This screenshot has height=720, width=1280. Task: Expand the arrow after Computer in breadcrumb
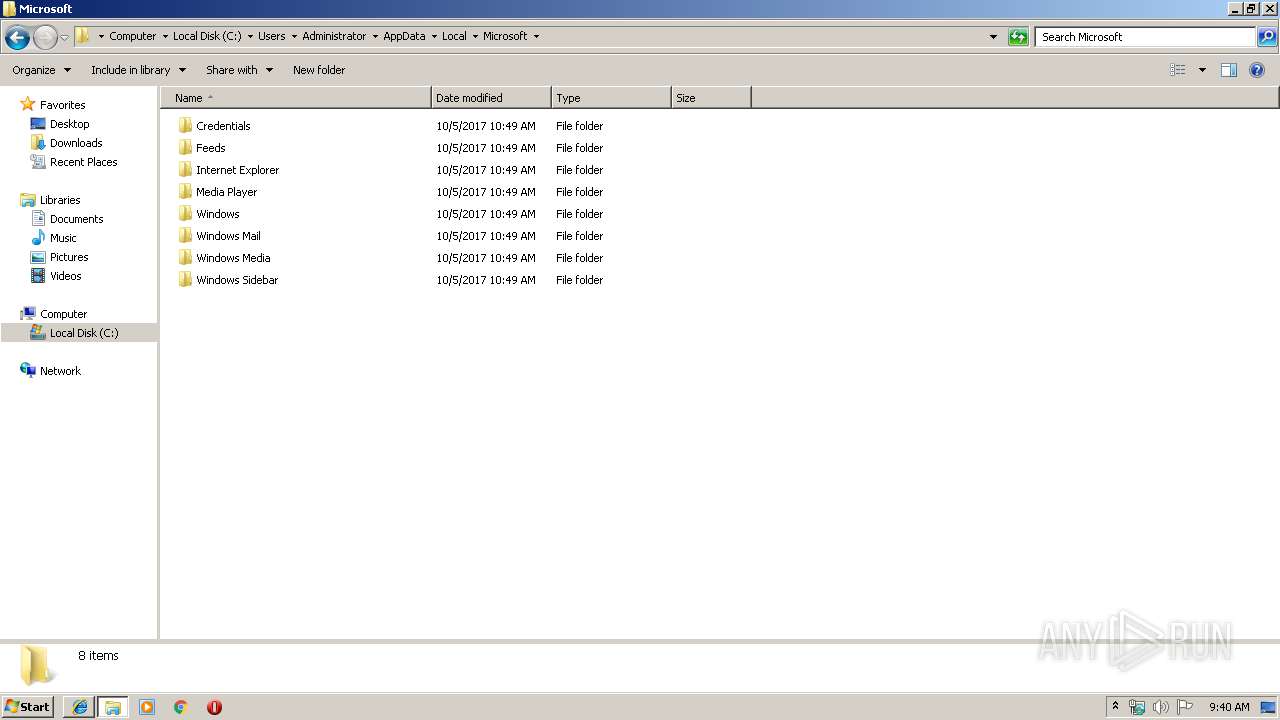tap(165, 36)
